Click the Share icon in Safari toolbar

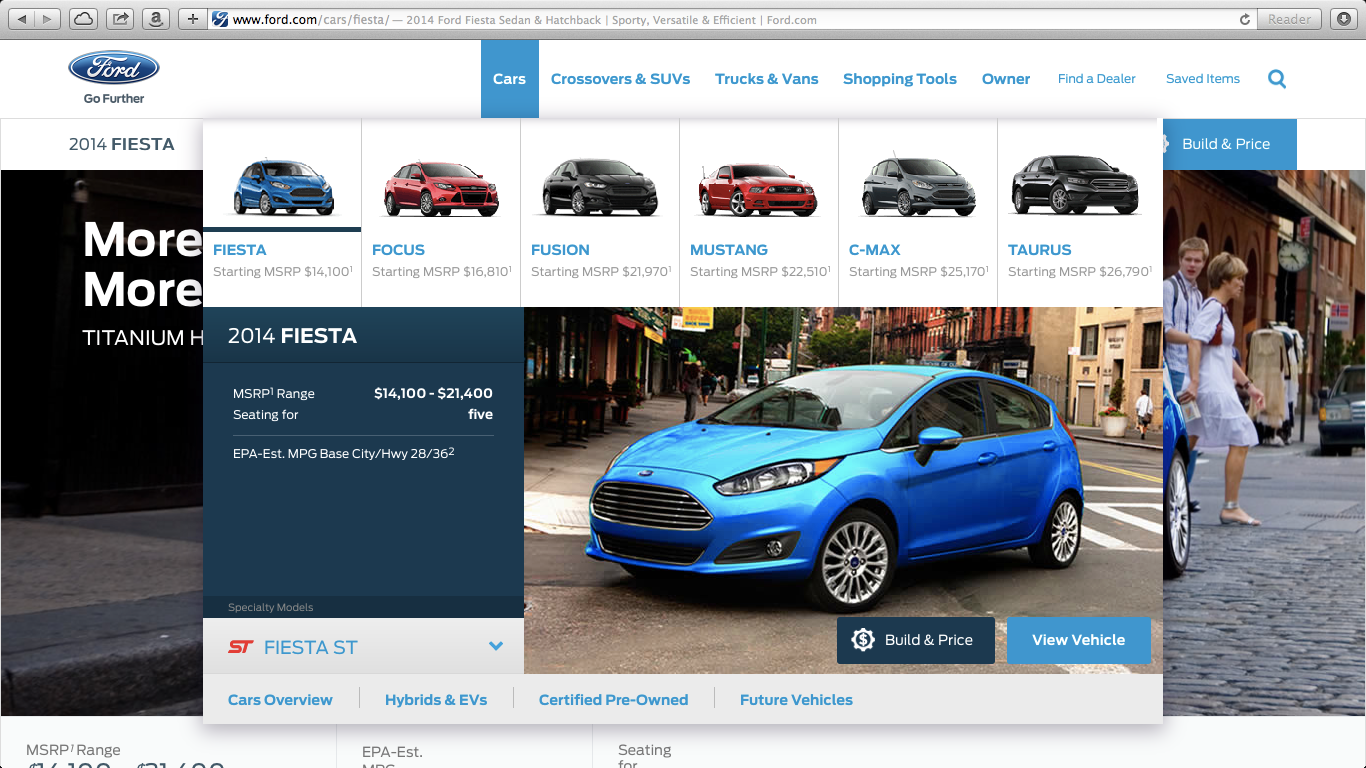coord(120,19)
